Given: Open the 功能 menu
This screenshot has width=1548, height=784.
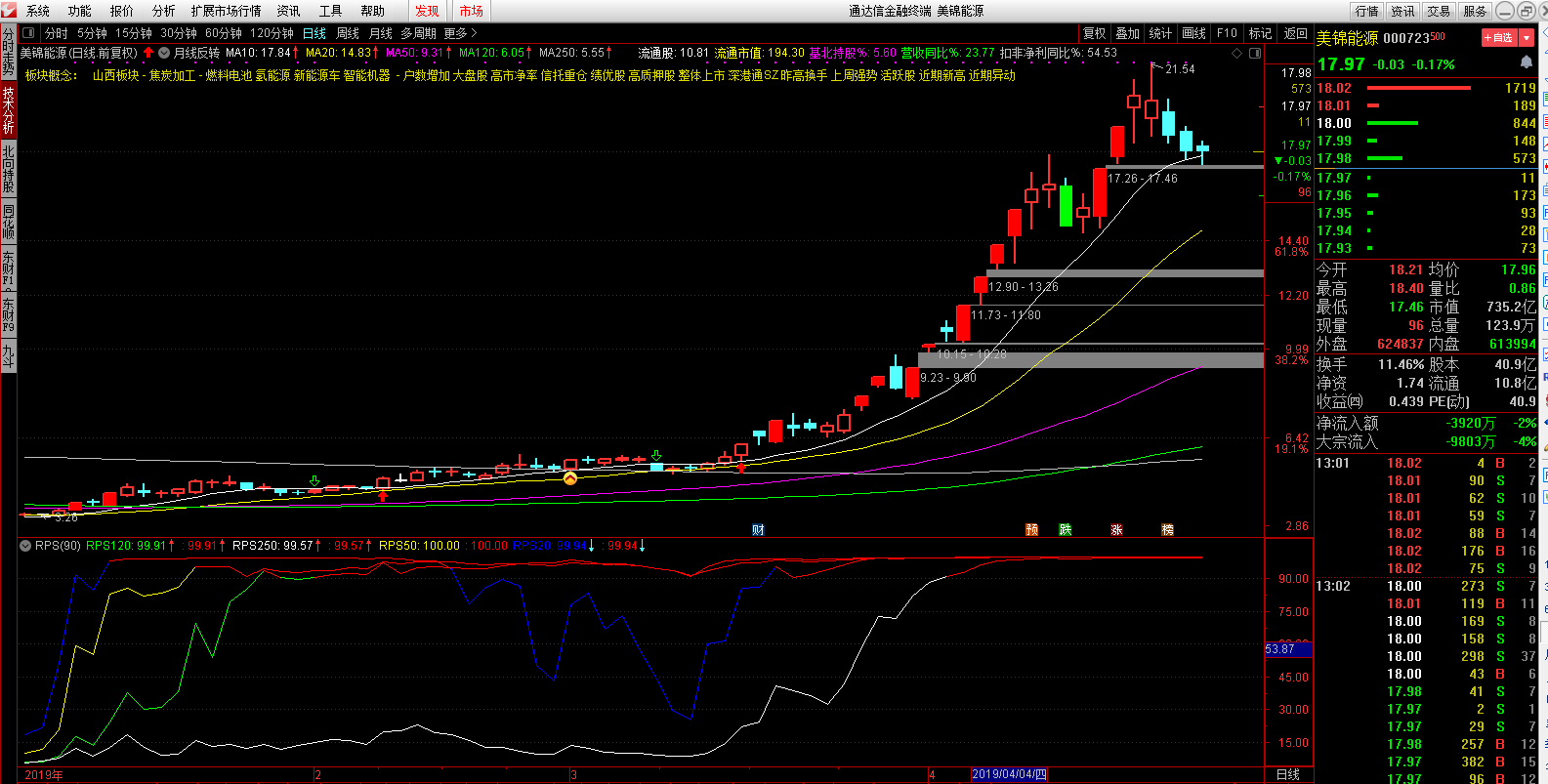Looking at the screenshot, I should tap(80, 11).
